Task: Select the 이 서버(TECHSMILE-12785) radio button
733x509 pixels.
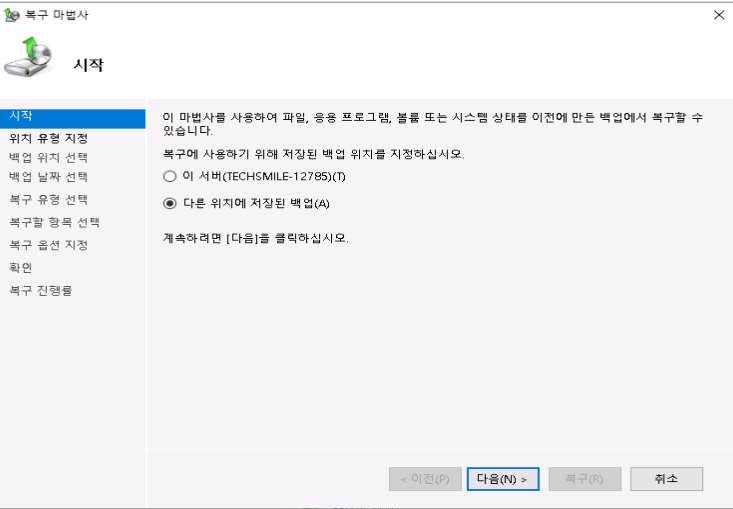Action: (170, 176)
